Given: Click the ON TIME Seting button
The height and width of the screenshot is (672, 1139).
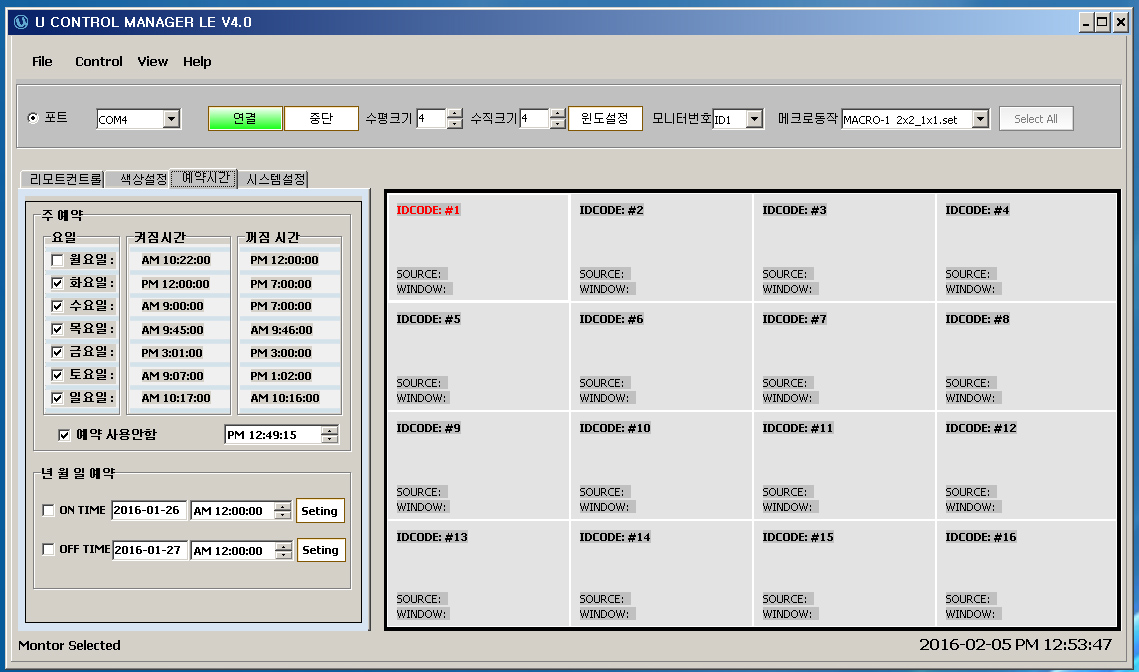Looking at the screenshot, I should click(x=320, y=511).
